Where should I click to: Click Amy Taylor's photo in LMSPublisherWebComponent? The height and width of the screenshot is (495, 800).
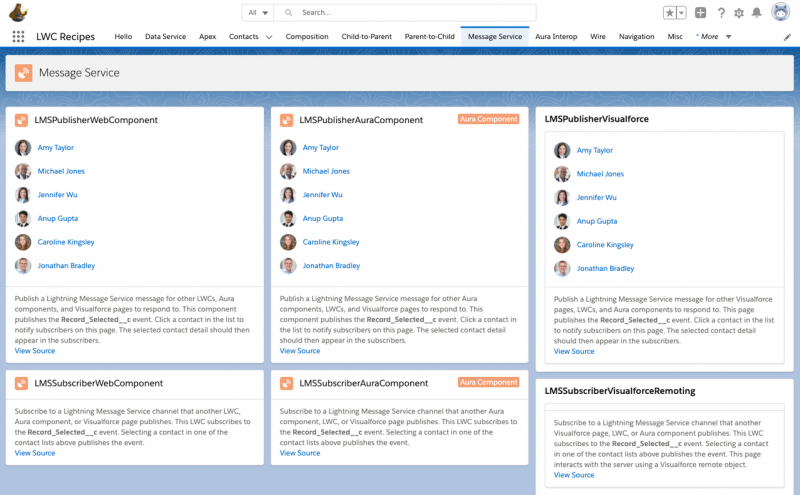coord(23,147)
